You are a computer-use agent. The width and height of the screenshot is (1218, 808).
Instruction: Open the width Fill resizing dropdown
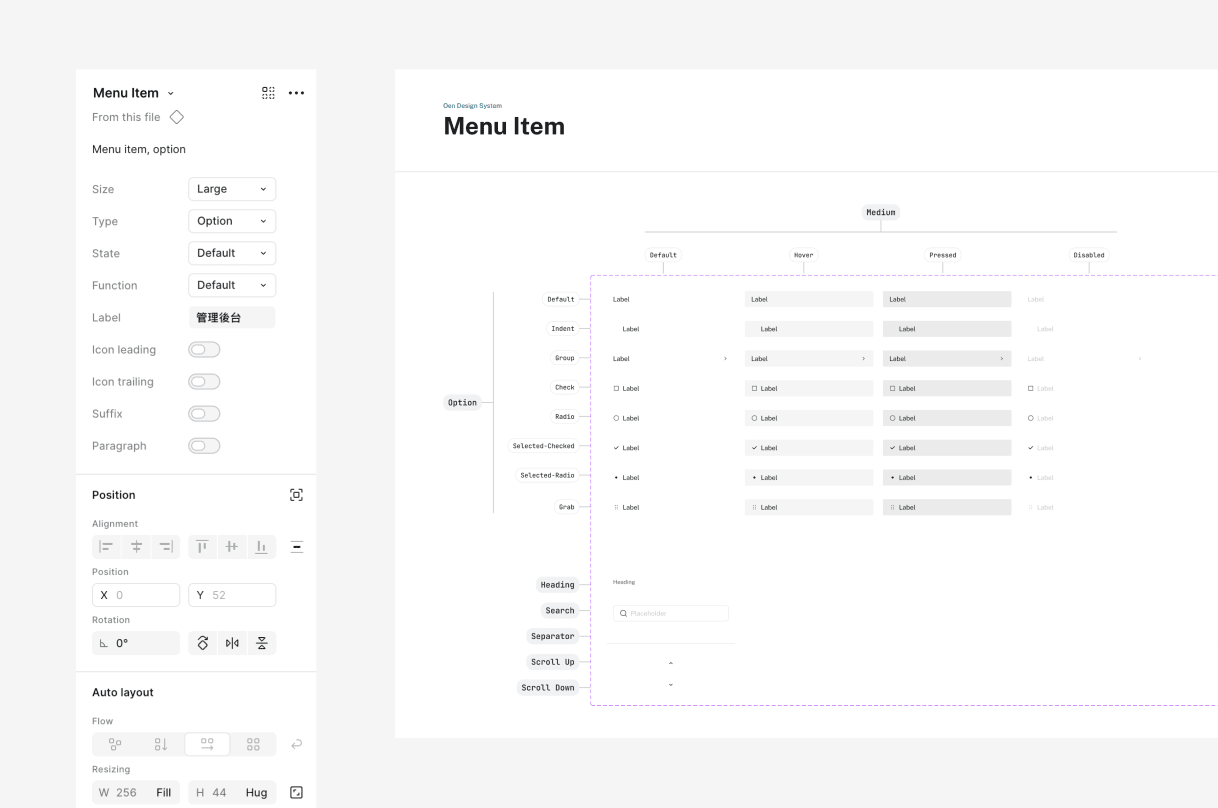(x=163, y=792)
